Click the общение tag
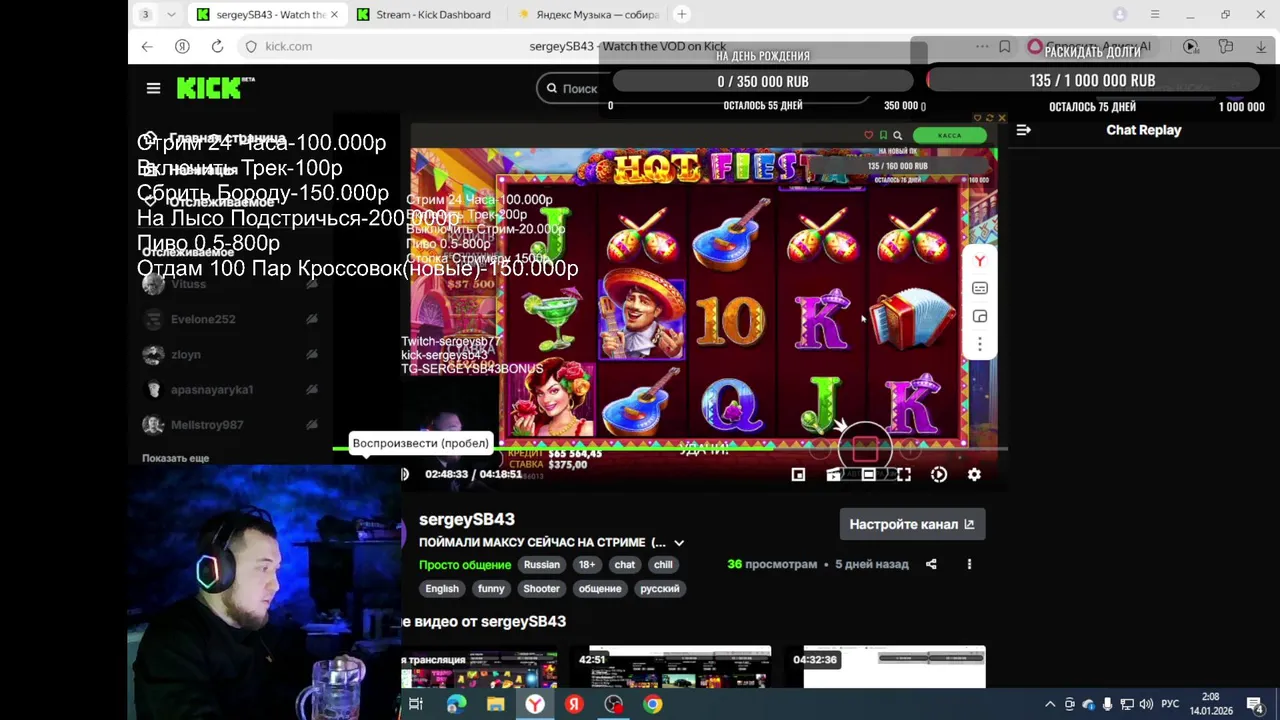The image size is (1280, 720). click(600, 589)
